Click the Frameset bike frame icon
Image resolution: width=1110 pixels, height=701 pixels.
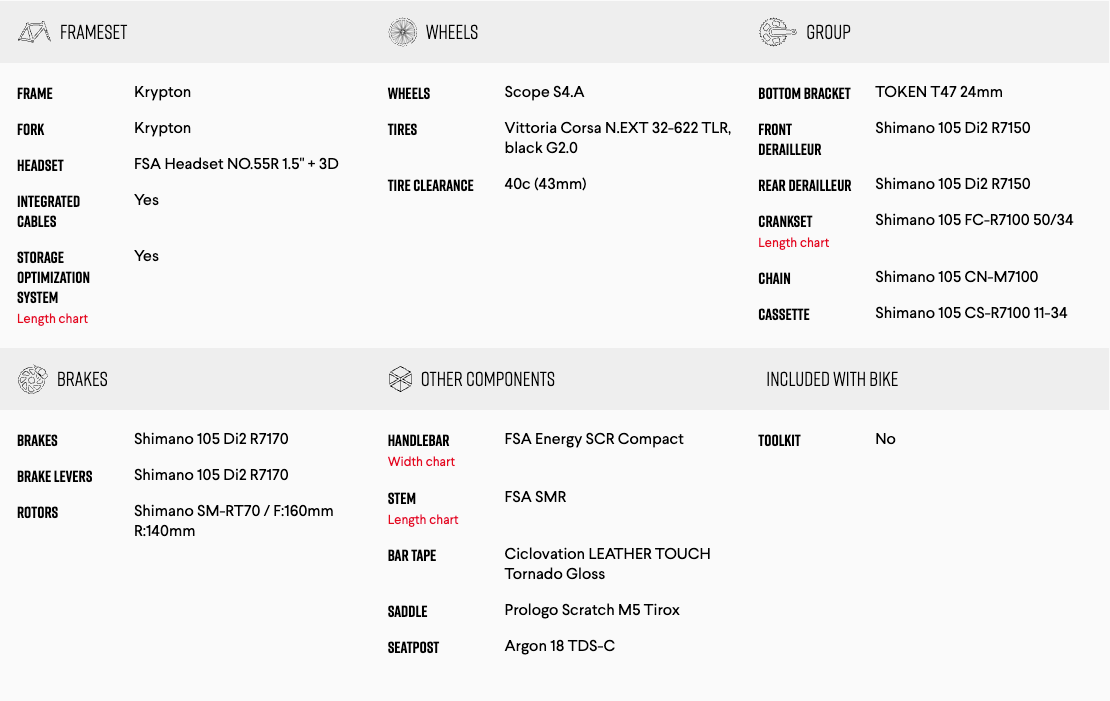click(34, 32)
